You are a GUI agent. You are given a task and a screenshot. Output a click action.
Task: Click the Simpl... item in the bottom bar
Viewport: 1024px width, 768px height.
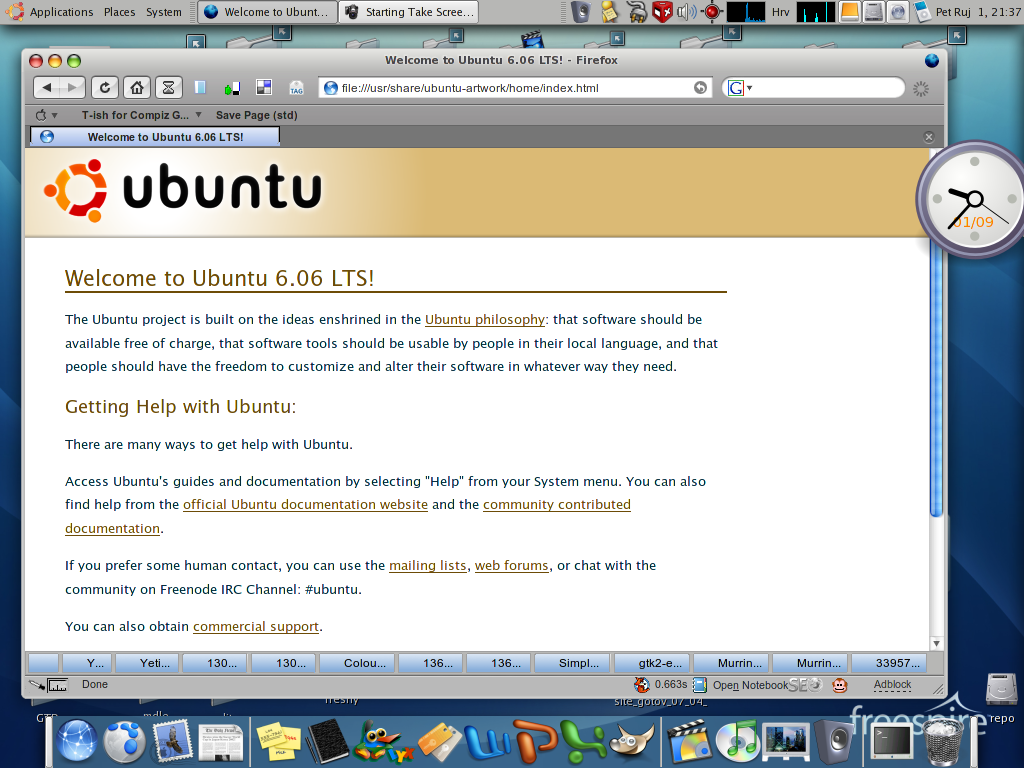click(571, 663)
